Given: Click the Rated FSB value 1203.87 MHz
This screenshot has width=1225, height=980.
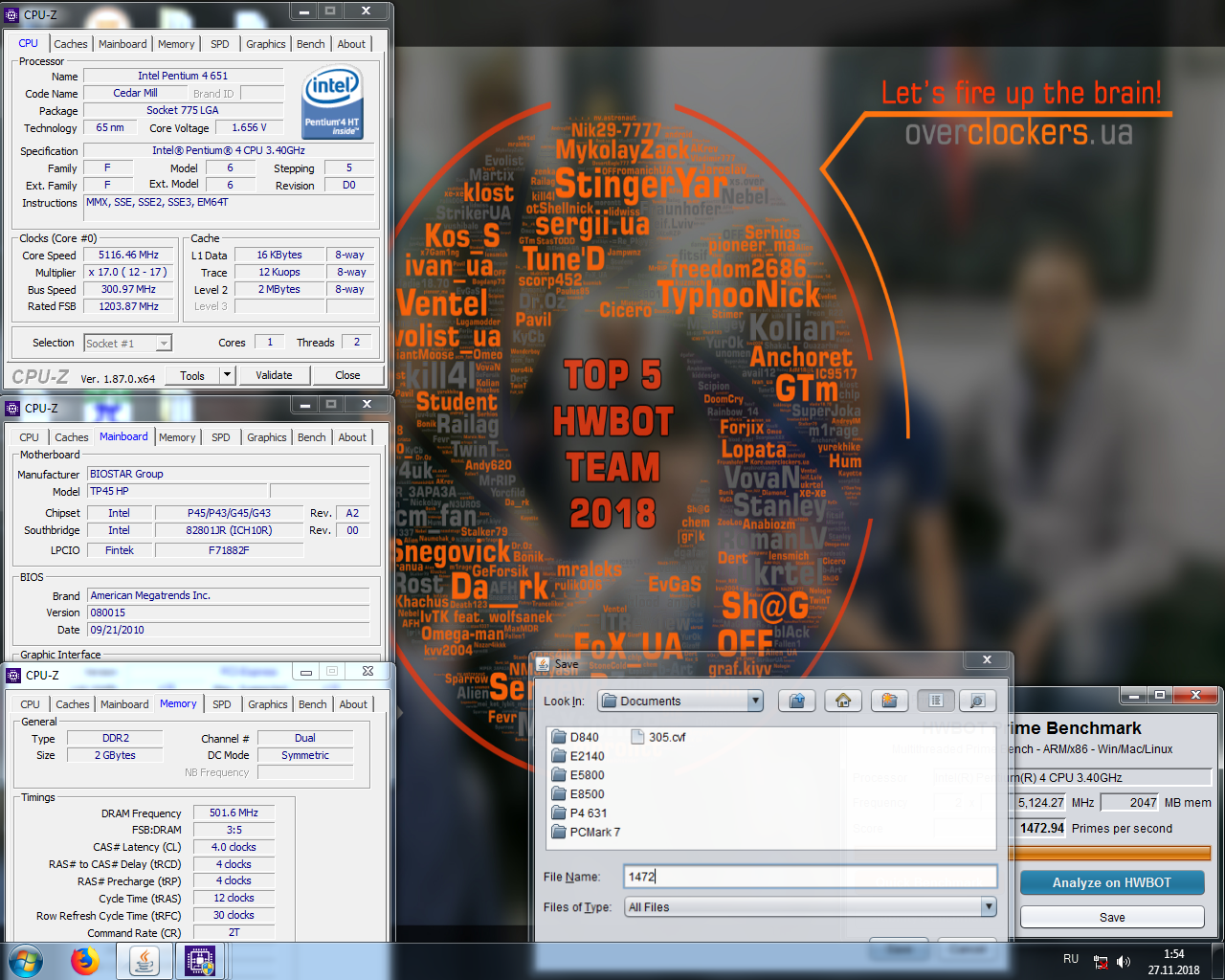Looking at the screenshot, I should pyautogui.click(x=128, y=306).
